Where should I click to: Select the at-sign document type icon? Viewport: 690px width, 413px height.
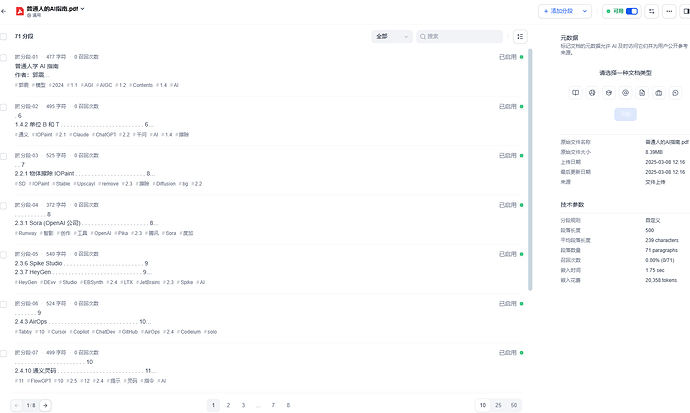point(625,93)
